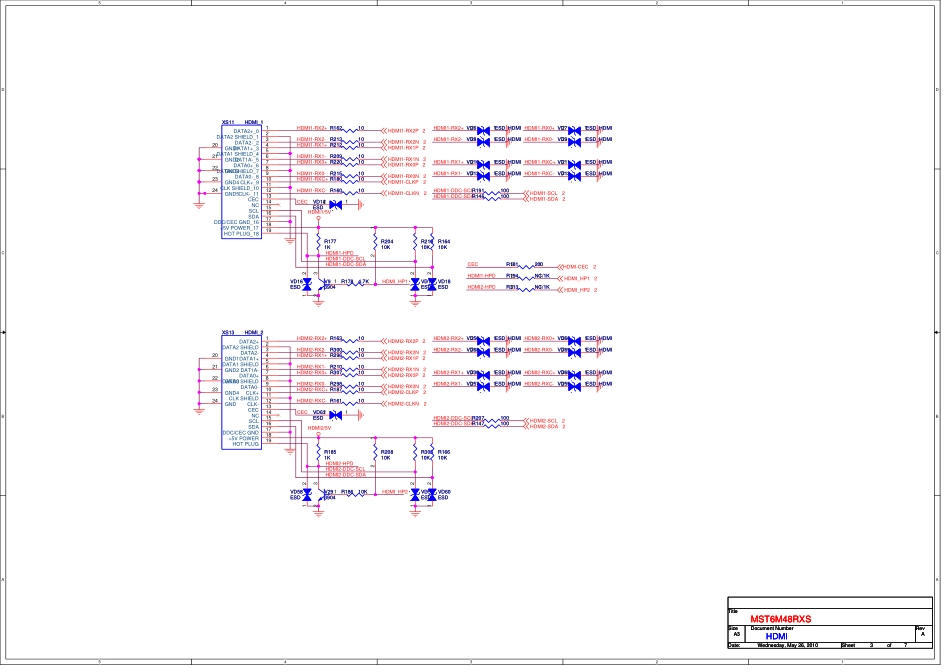Select the XS11 HDMI_1 connector block
Image resolution: width=950 pixels, height=672 pixels.
click(x=242, y=181)
